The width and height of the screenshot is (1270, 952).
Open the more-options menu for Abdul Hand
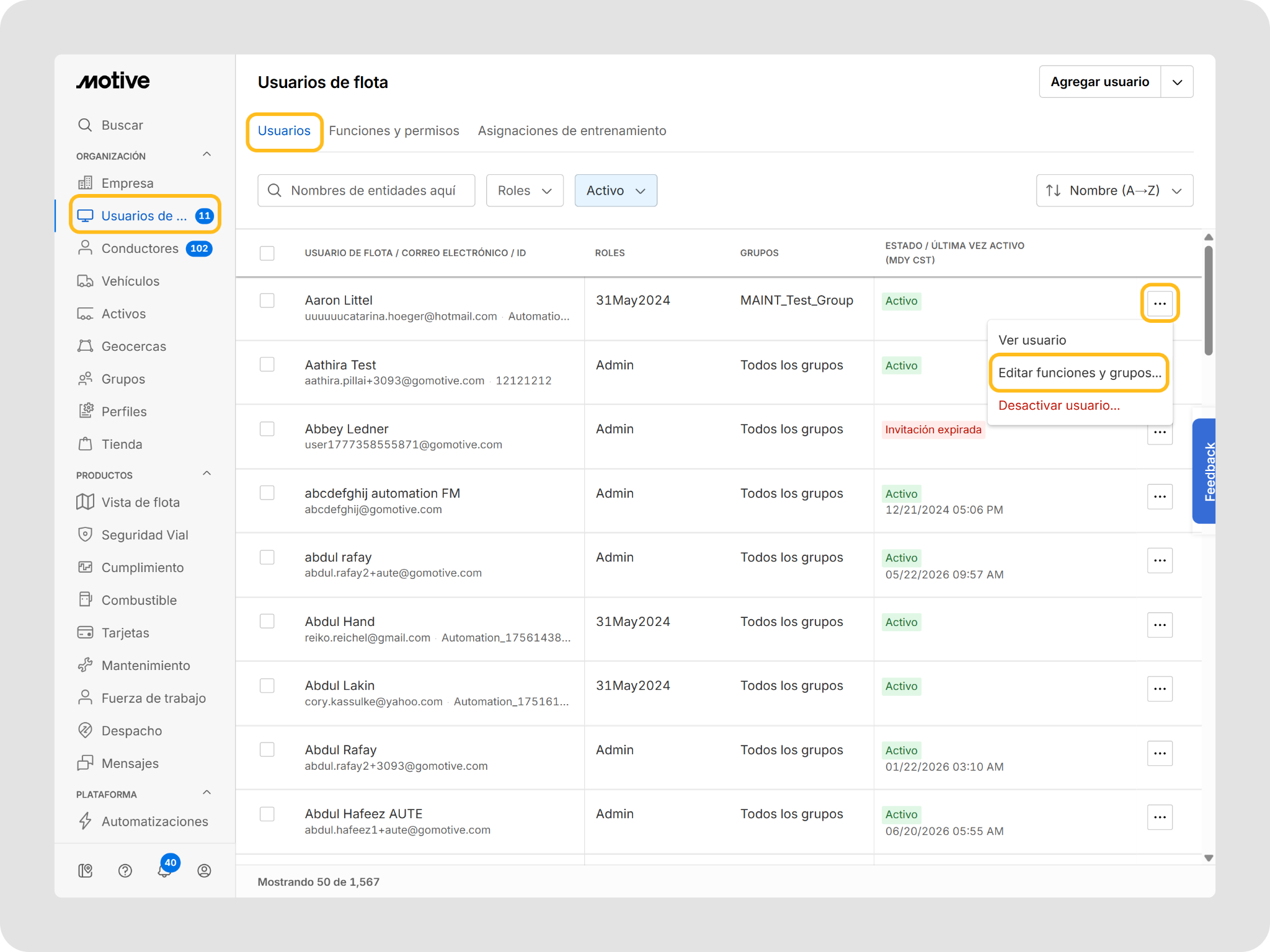[x=1160, y=625]
